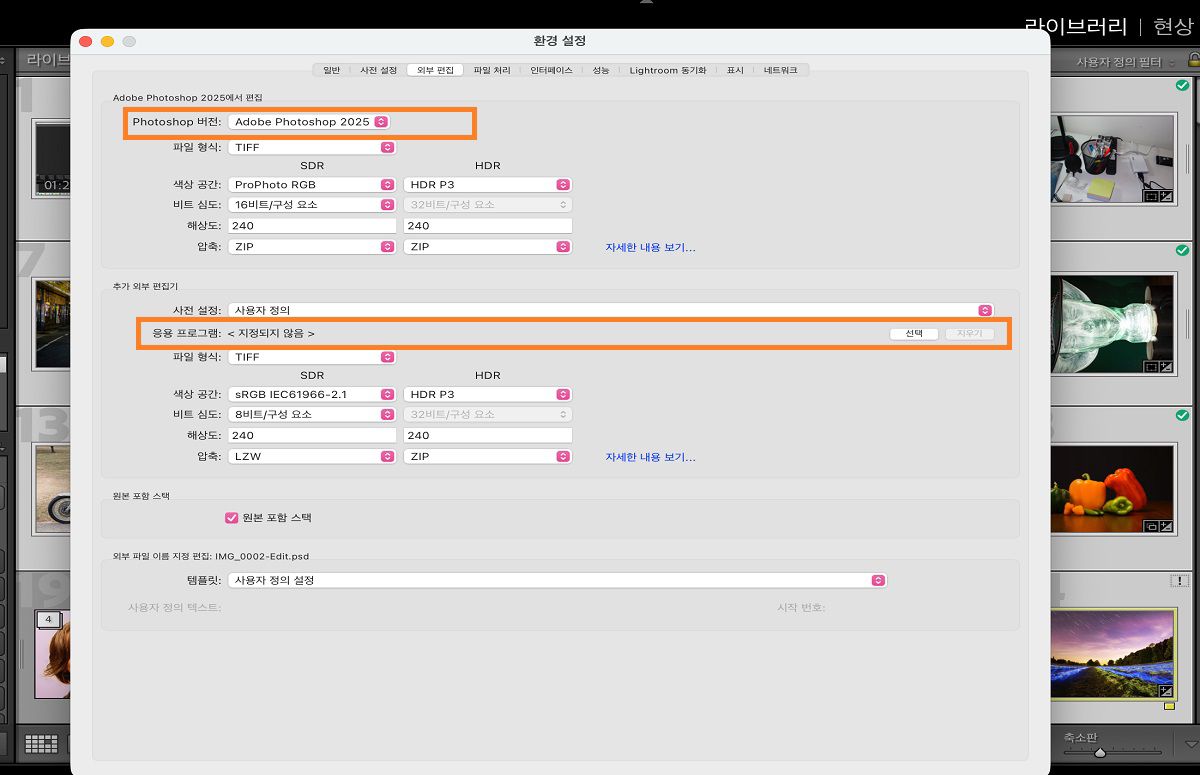
Task: Click the 선택 button for 응용 프로그램
Action: tap(914, 334)
